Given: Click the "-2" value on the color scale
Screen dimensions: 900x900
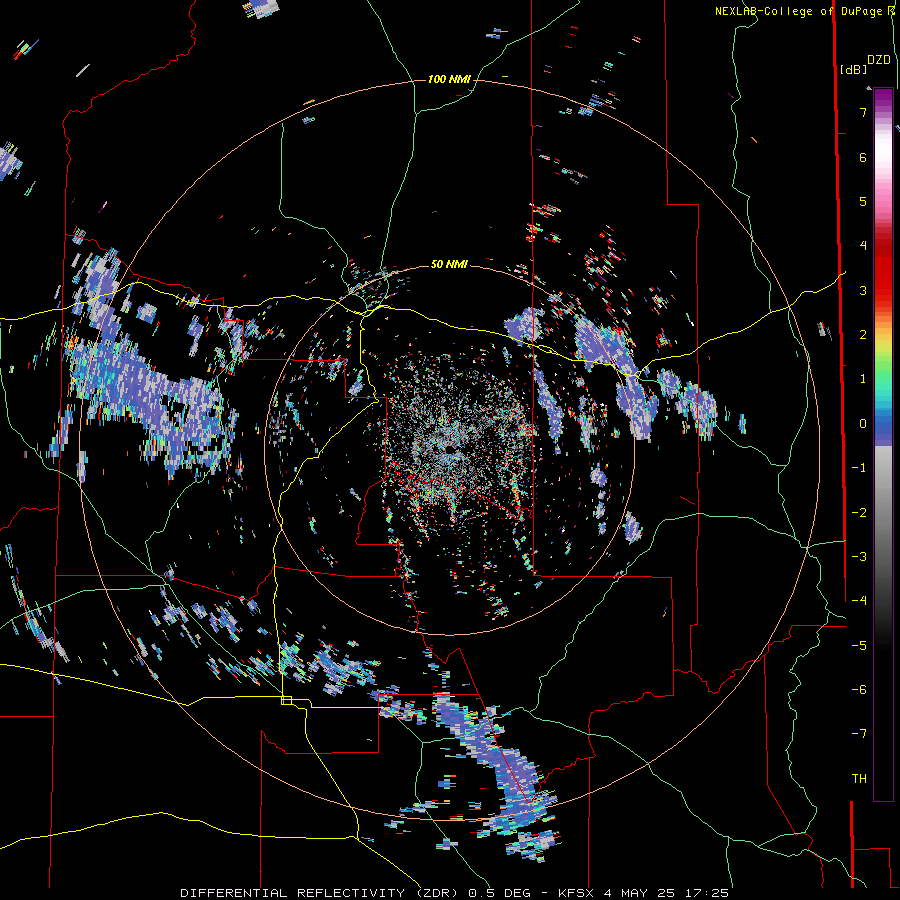Looking at the screenshot, I should coord(859,512).
